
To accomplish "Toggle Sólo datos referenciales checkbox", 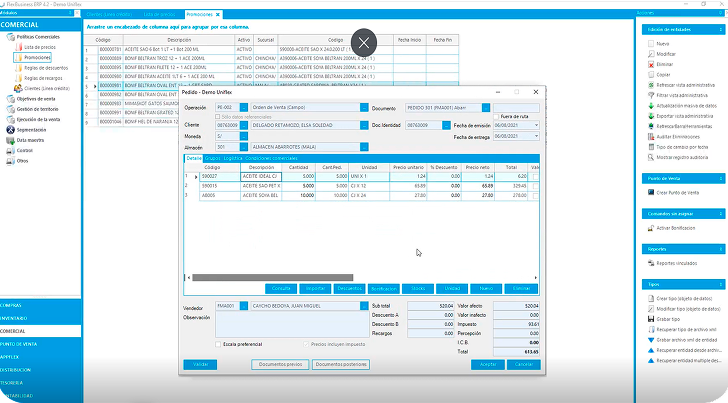I will (x=216, y=117).
